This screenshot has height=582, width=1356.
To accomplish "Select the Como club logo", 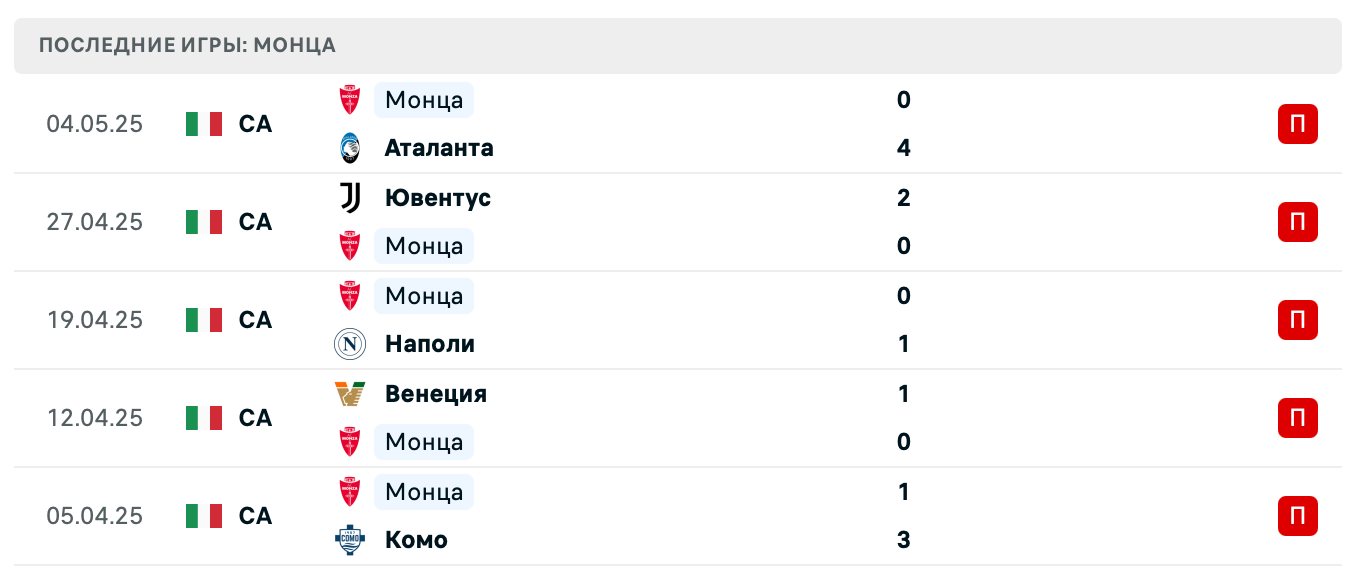I will pos(349,540).
